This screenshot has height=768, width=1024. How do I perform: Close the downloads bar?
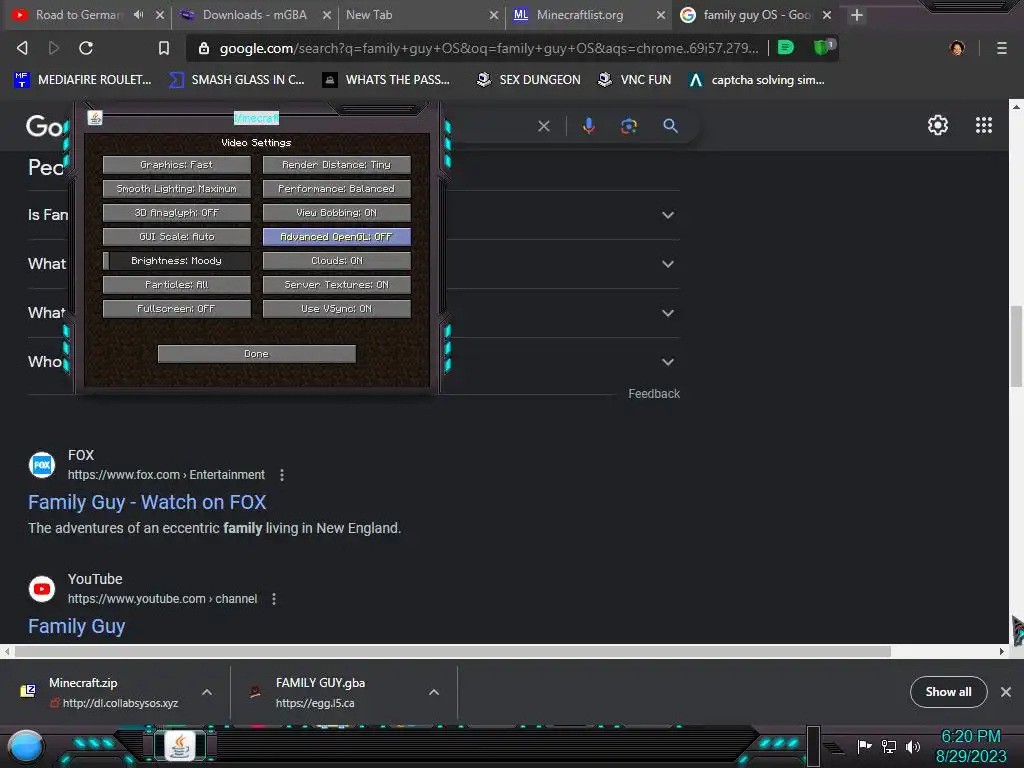tap(1006, 692)
